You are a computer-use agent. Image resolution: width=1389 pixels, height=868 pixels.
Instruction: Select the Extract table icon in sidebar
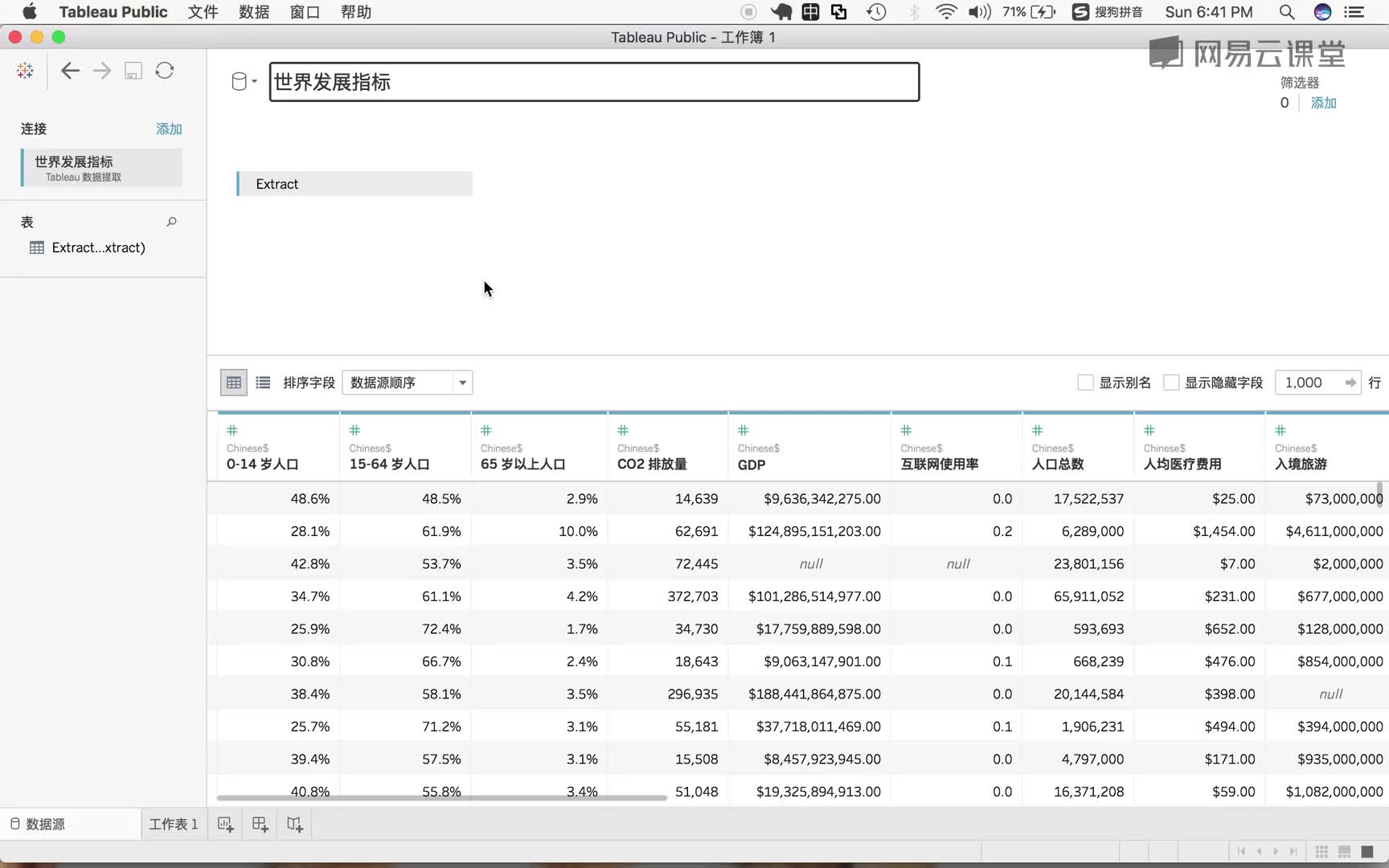pyautogui.click(x=37, y=248)
